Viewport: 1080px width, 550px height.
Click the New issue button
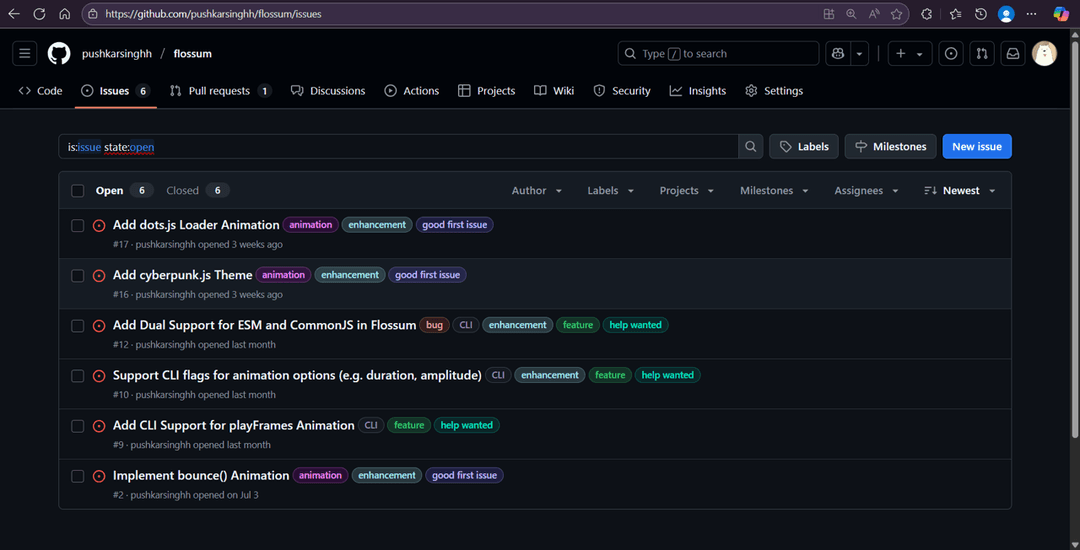(977, 147)
